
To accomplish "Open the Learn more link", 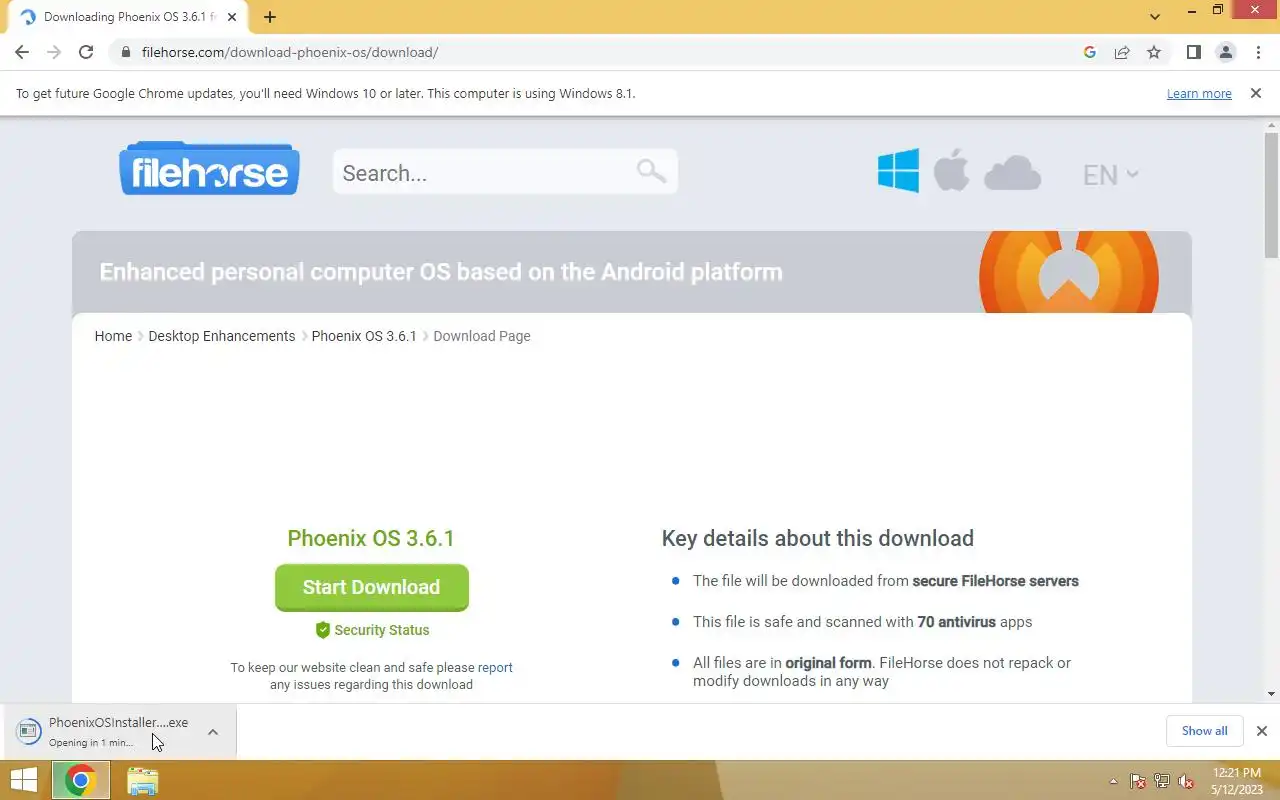I will pyautogui.click(x=1199, y=93).
